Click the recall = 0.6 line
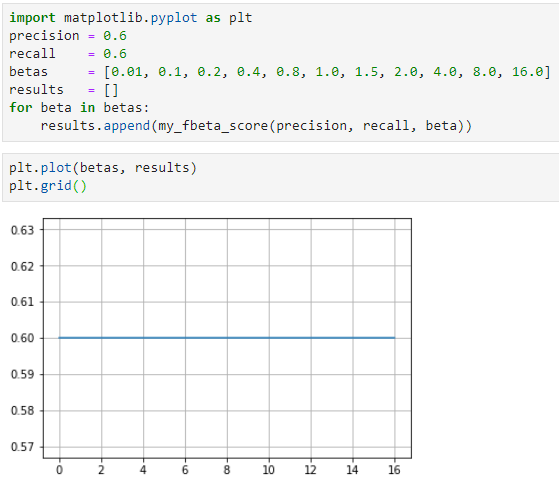Viewport: 559px width, 483px height. (x=68, y=53)
